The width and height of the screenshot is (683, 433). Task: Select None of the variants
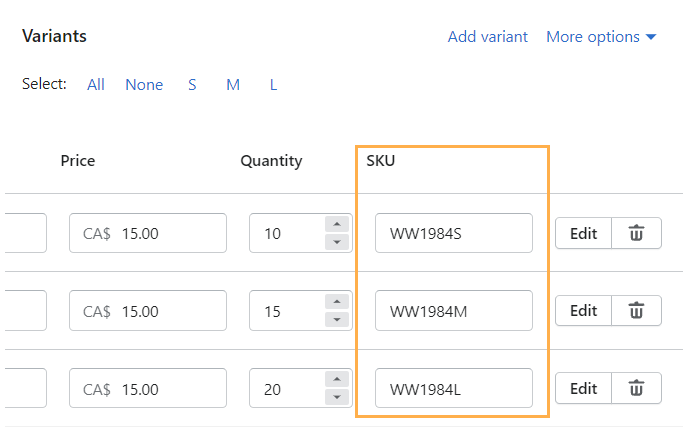pyautogui.click(x=144, y=85)
